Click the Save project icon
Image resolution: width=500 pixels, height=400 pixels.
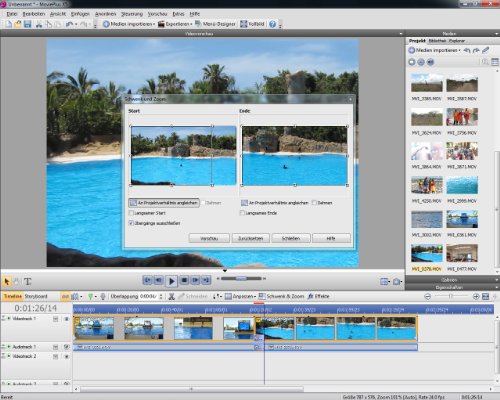(x=28, y=24)
